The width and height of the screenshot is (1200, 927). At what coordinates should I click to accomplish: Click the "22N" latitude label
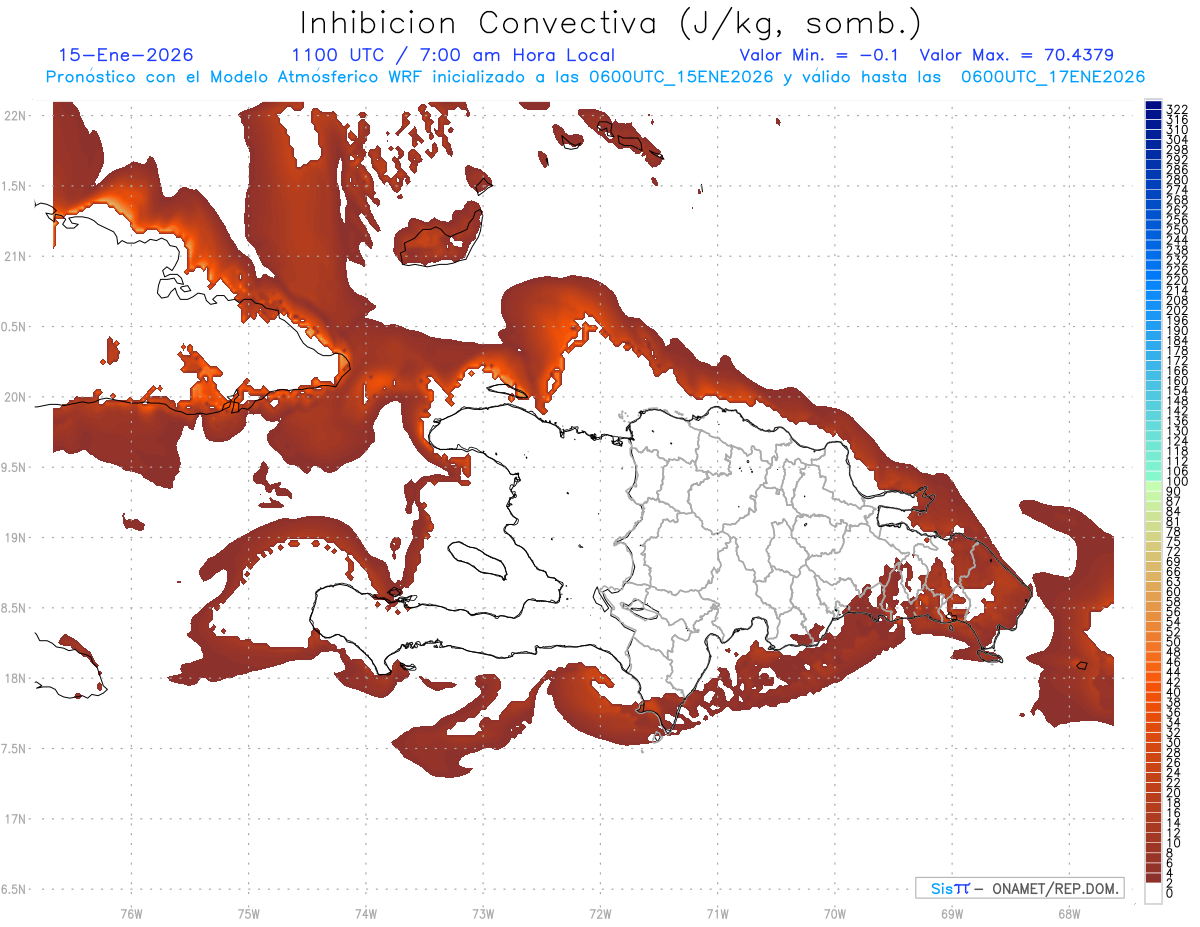coord(16,116)
